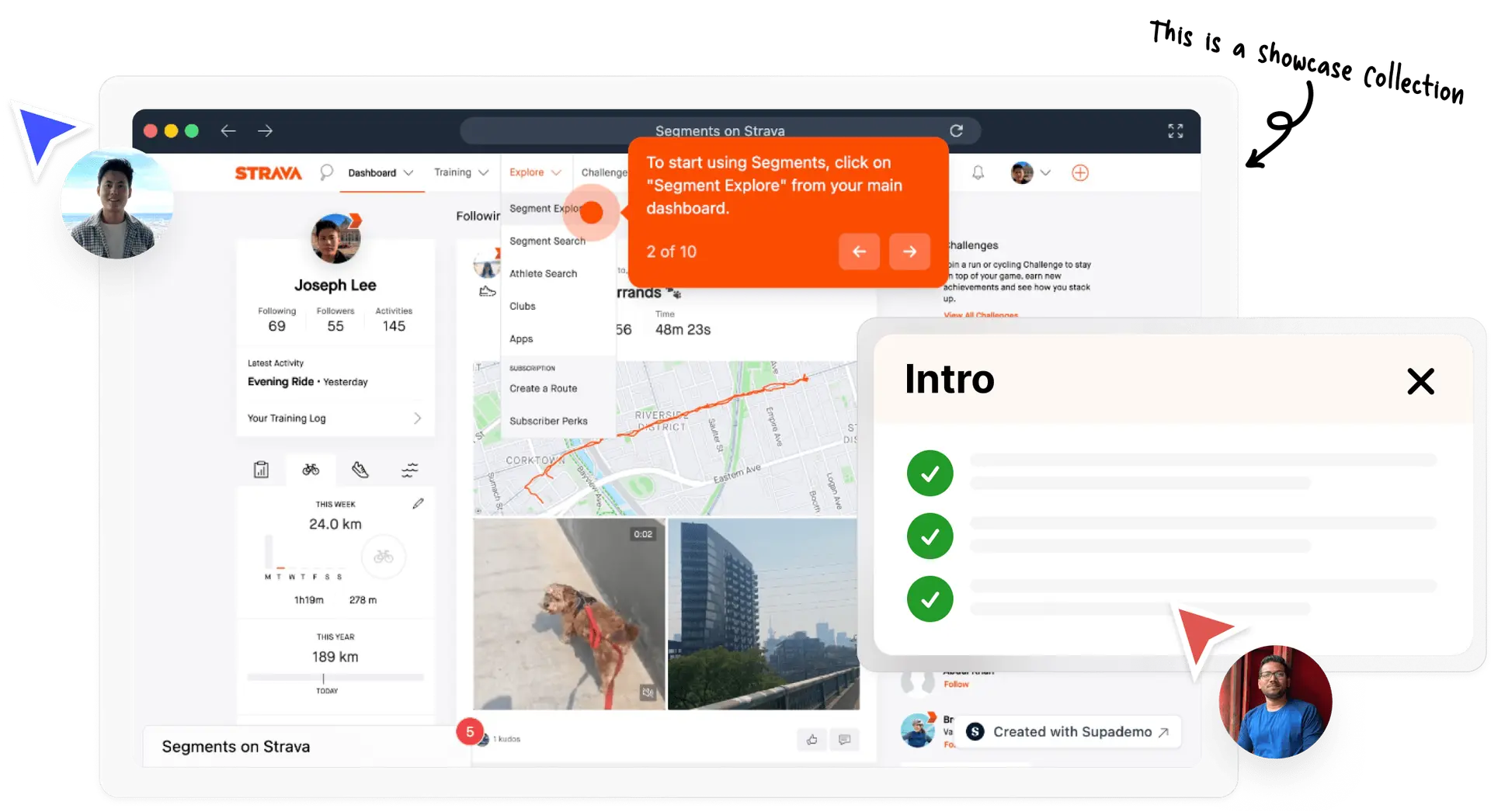Expand the Training menu
The width and height of the screenshot is (1491, 812).
[x=461, y=172]
